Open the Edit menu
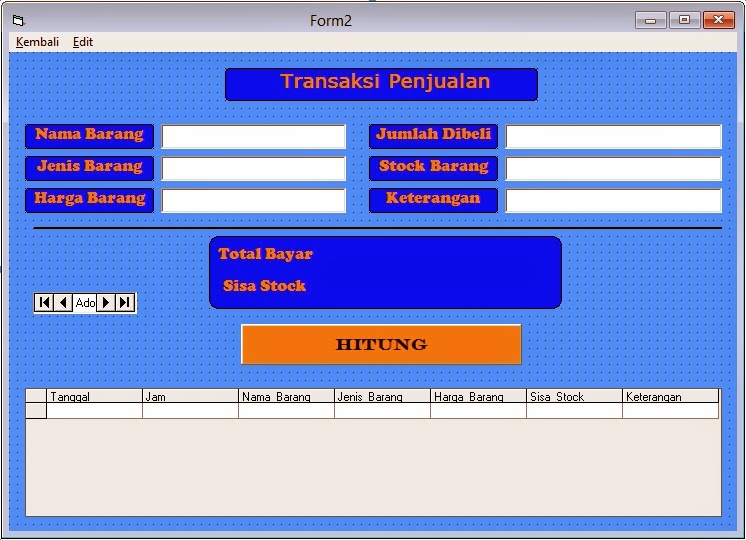The width and height of the screenshot is (746, 540). tap(83, 42)
